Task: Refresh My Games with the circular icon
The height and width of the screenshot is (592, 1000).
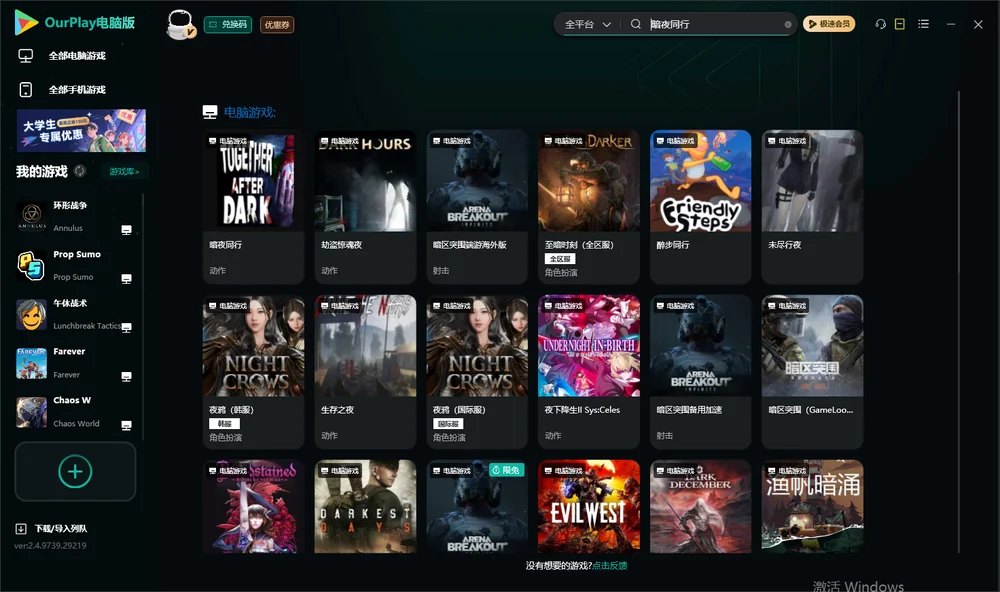Action: click(80, 171)
